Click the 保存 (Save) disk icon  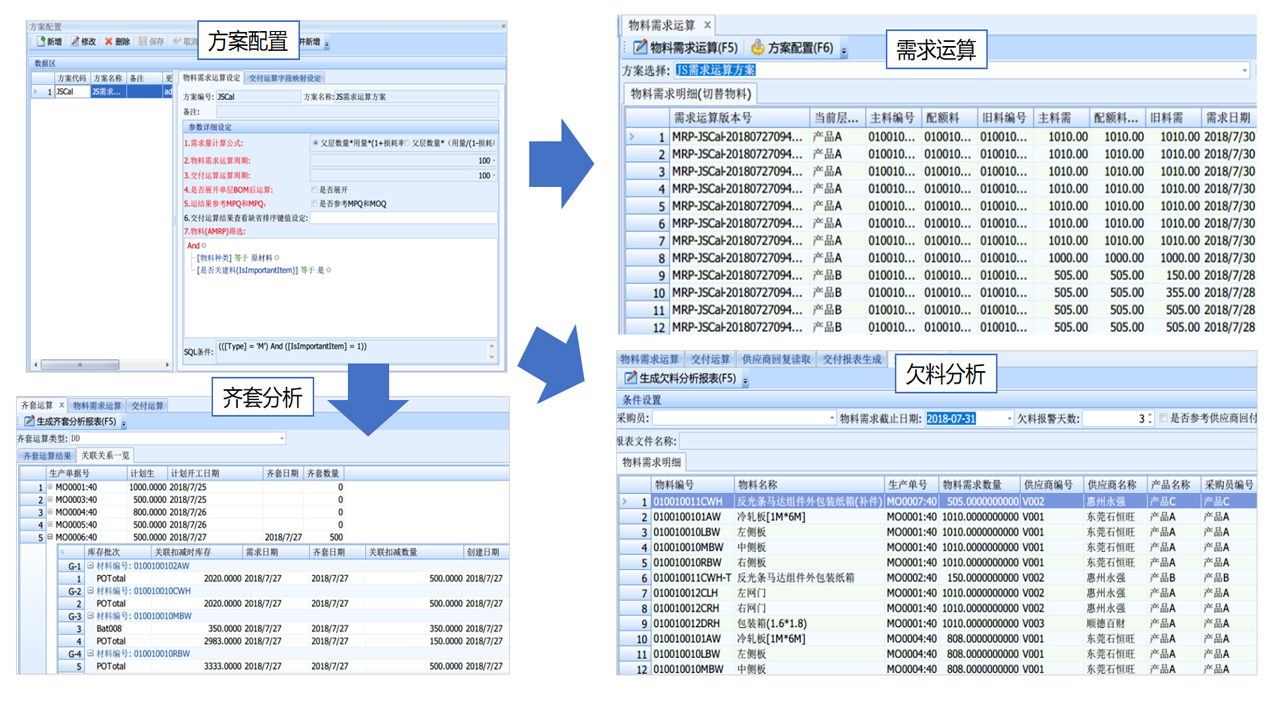tap(141, 42)
